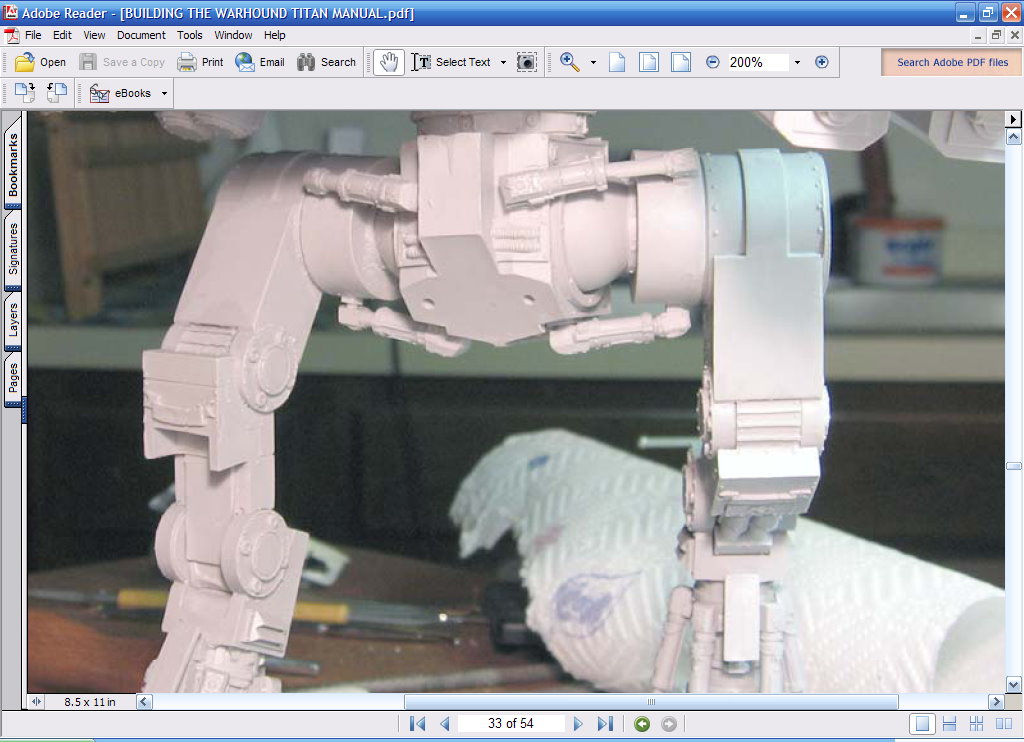The width and height of the screenshot is (1024, 742).
Task: Set view to Fit Width icon
Action: (x=680, y=62)
